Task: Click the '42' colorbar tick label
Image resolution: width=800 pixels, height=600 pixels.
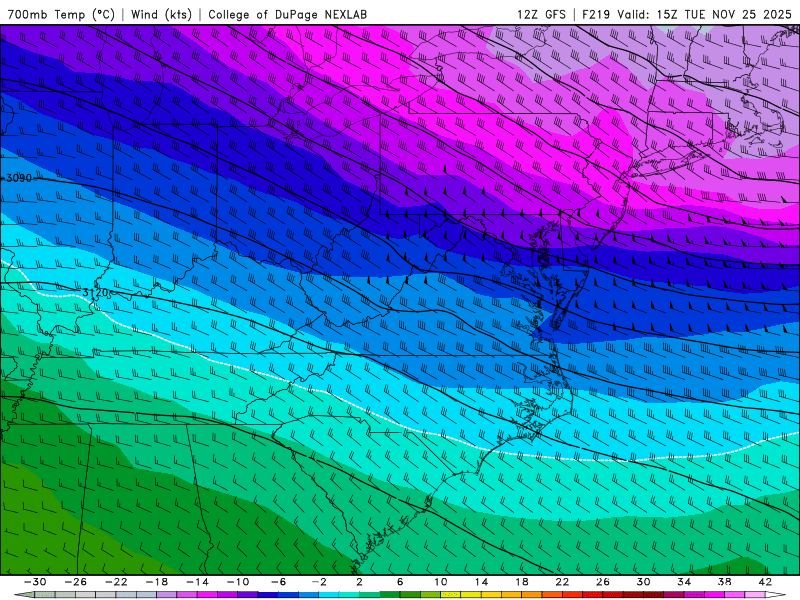Action: [x=765, y=582]
